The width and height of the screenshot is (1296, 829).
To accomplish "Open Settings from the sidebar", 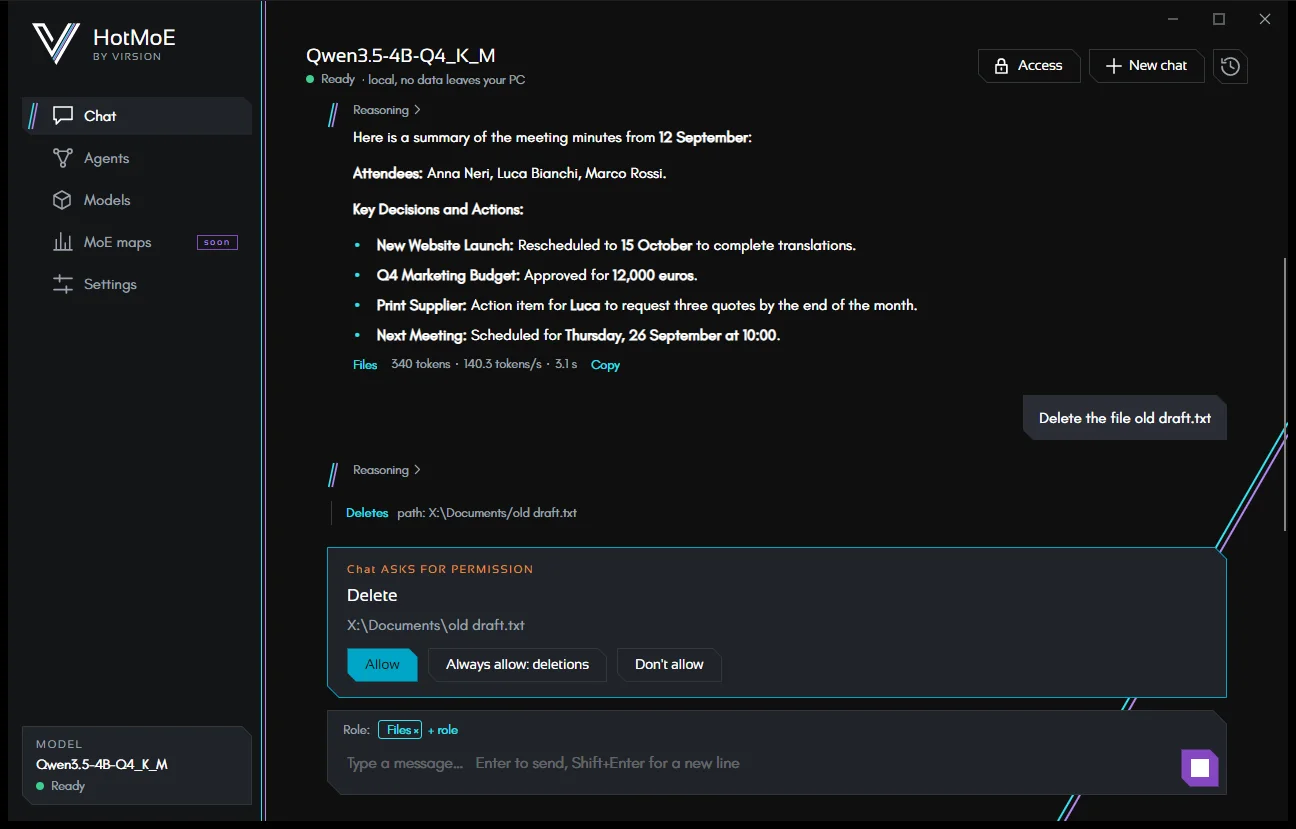I will 137,284.
